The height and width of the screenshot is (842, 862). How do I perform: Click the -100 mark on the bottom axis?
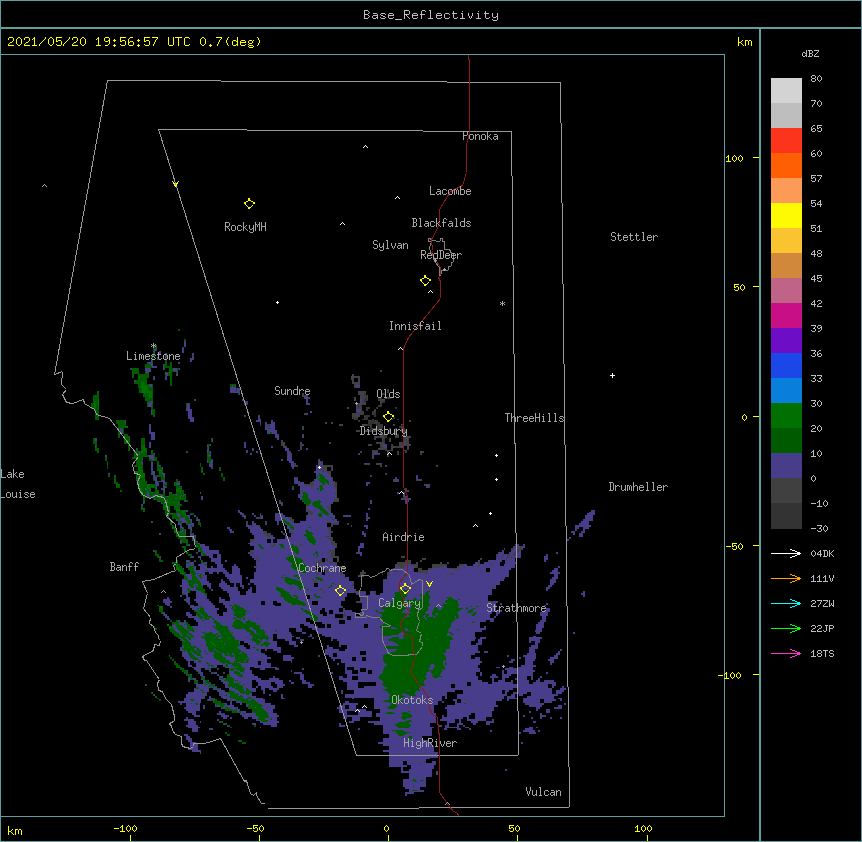point(125,829)
